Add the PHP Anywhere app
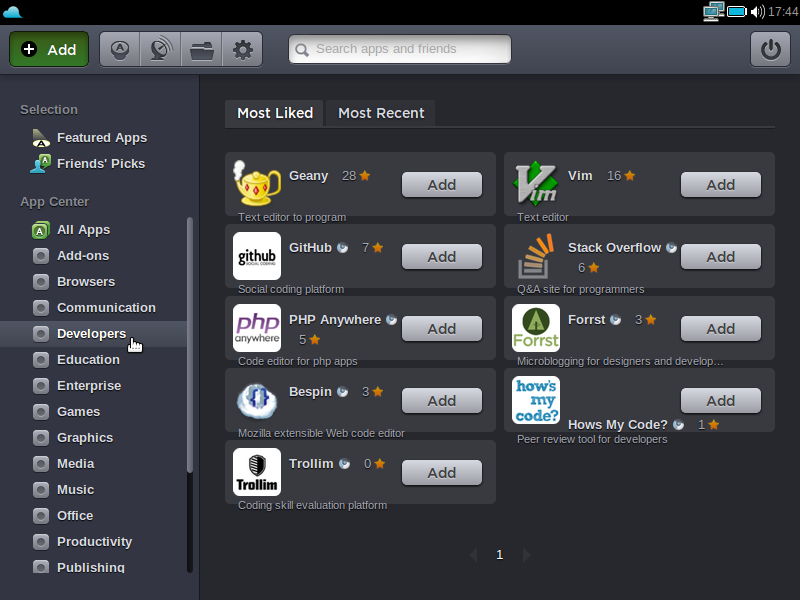 point(441,329)
